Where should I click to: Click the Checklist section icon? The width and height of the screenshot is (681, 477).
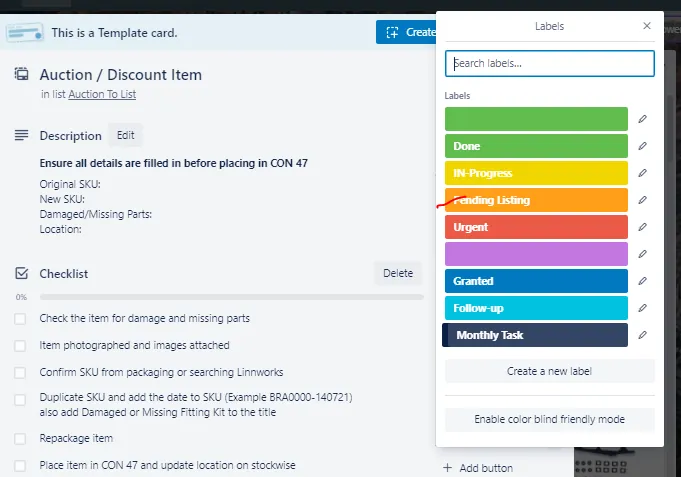point(21,273)
